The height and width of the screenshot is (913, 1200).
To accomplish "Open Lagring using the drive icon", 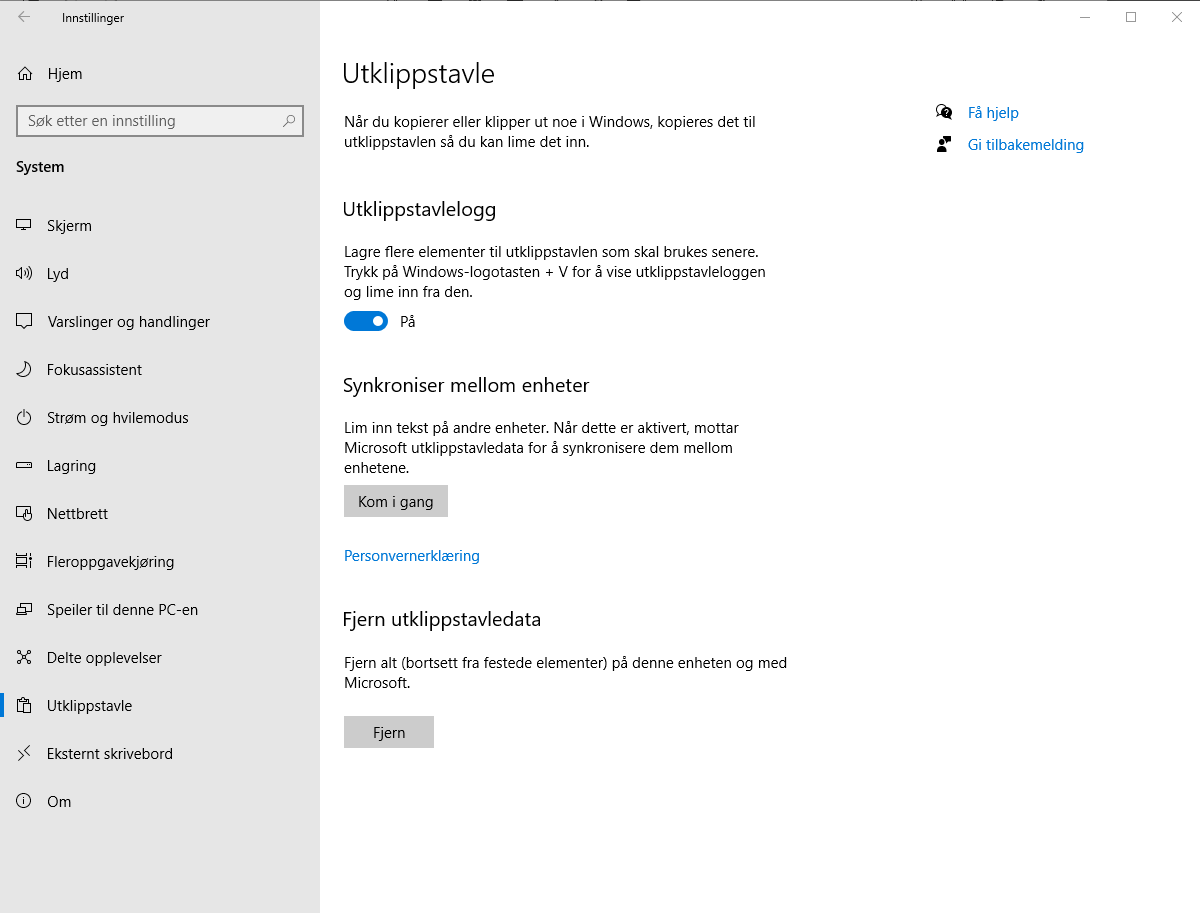I will click(x=23, y=465).
